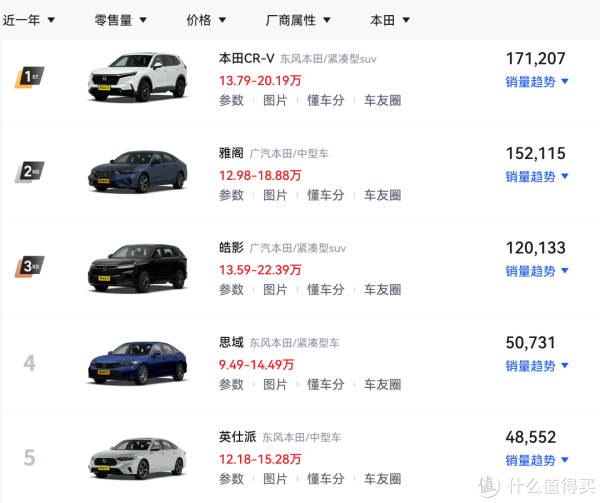600x503 pixels.
Task: Open the black 皓影 SUV image
Action: (x=138, y=266)
